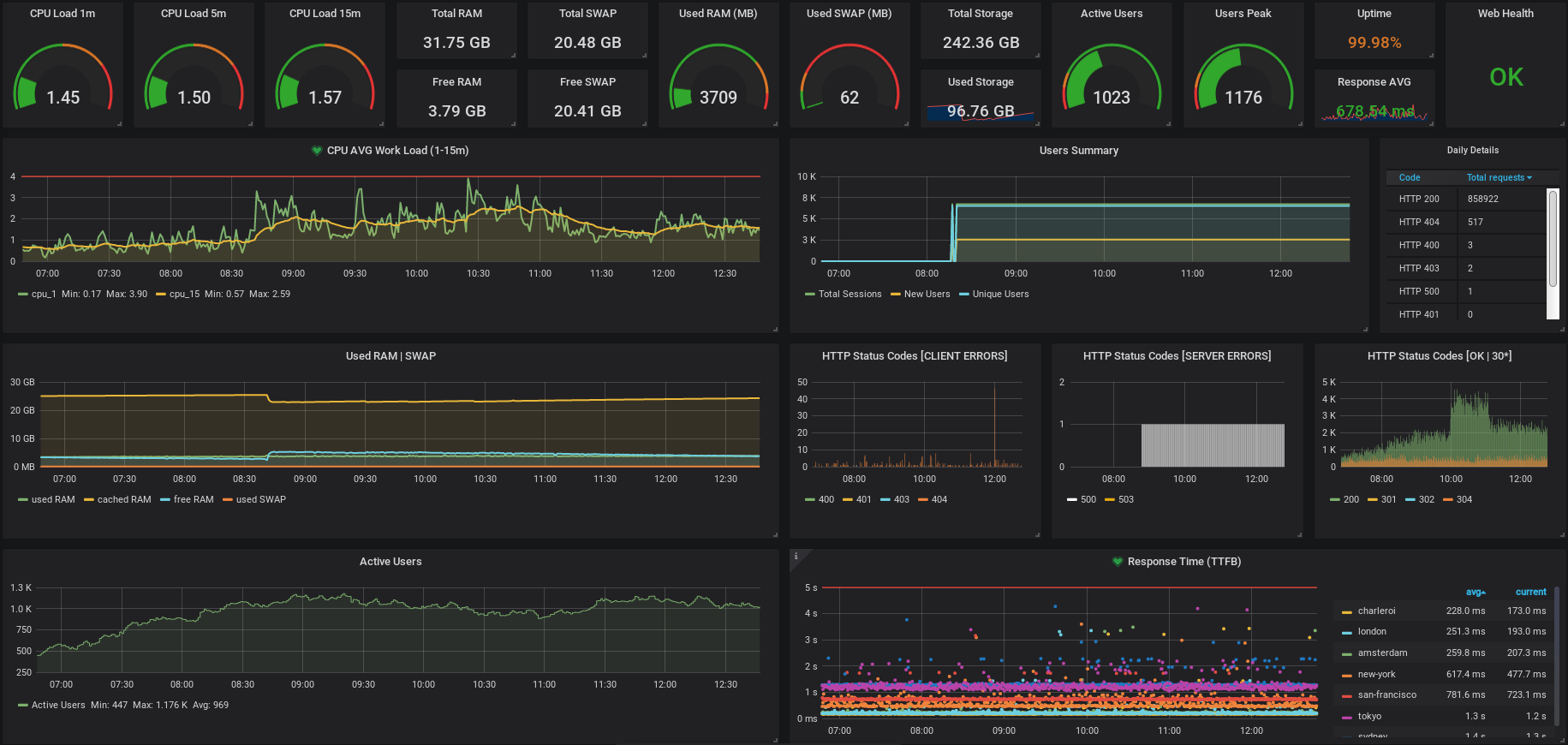Toggle the 304 series in OK status codes legend
Screen dimensions: 1568x745
1464,499
